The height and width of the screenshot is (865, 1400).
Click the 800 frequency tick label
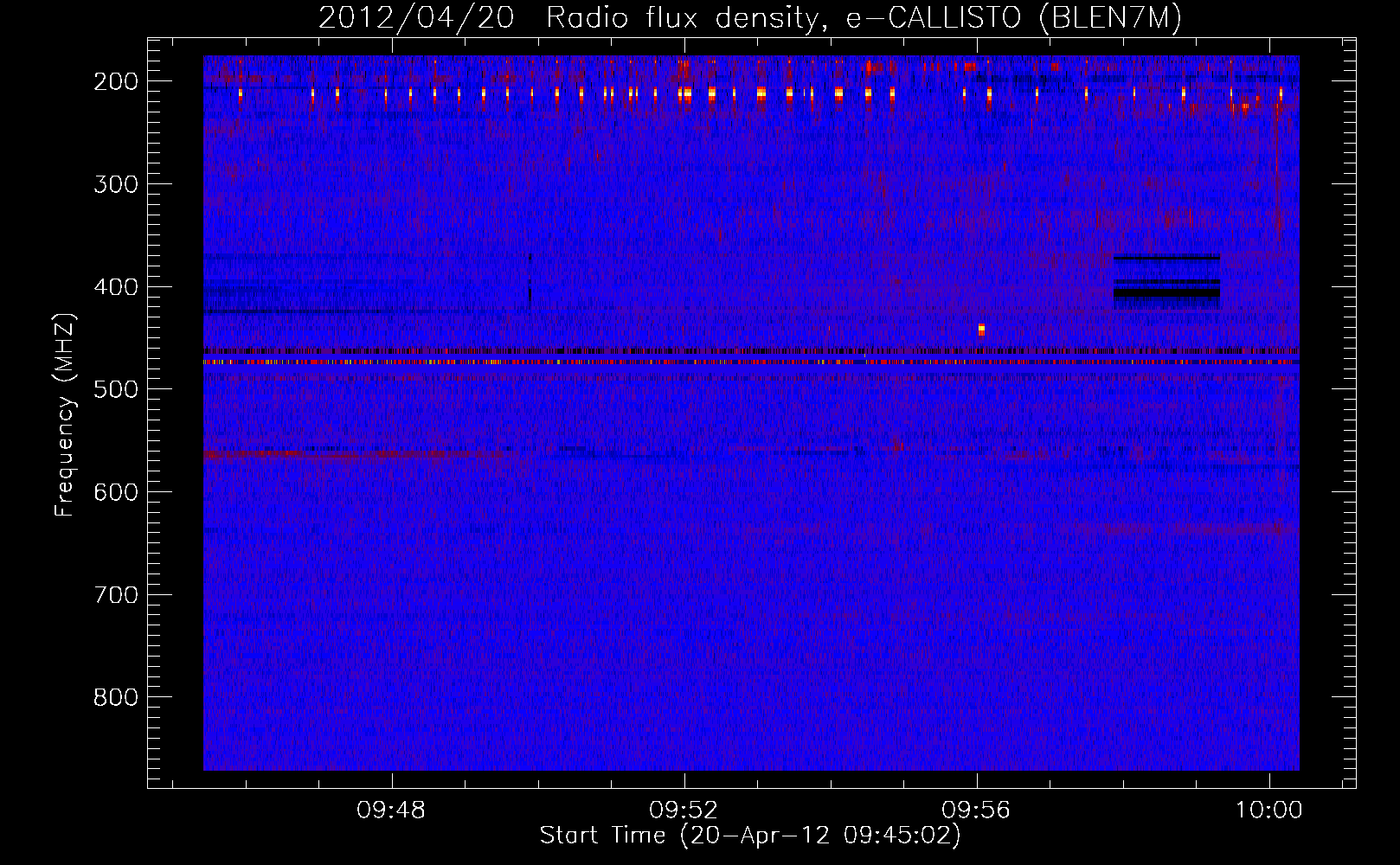coord(116,697)
